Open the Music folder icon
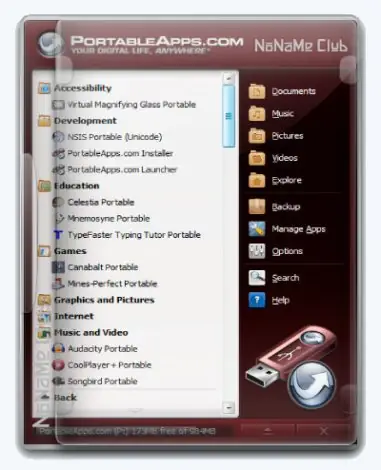Screen dimensions: 381x470 point(257,114)
